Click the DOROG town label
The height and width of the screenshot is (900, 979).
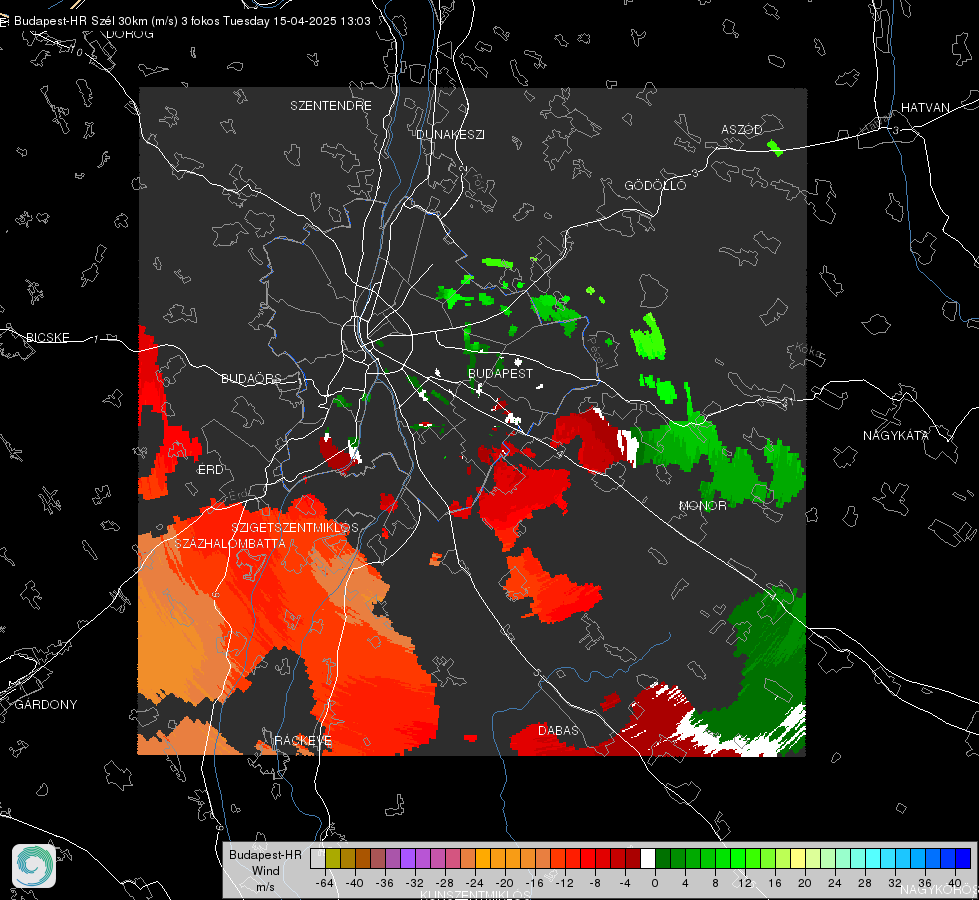tap(130, 34)
